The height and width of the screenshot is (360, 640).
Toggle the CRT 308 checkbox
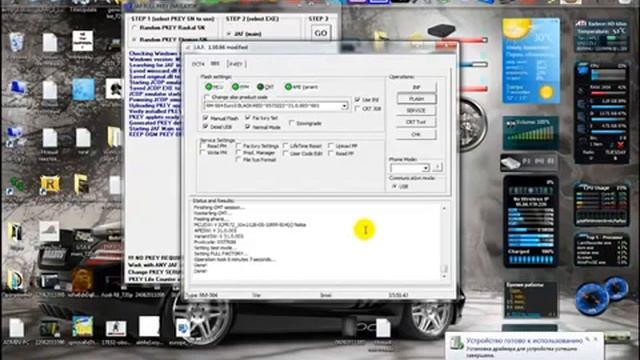coord(358,109)
